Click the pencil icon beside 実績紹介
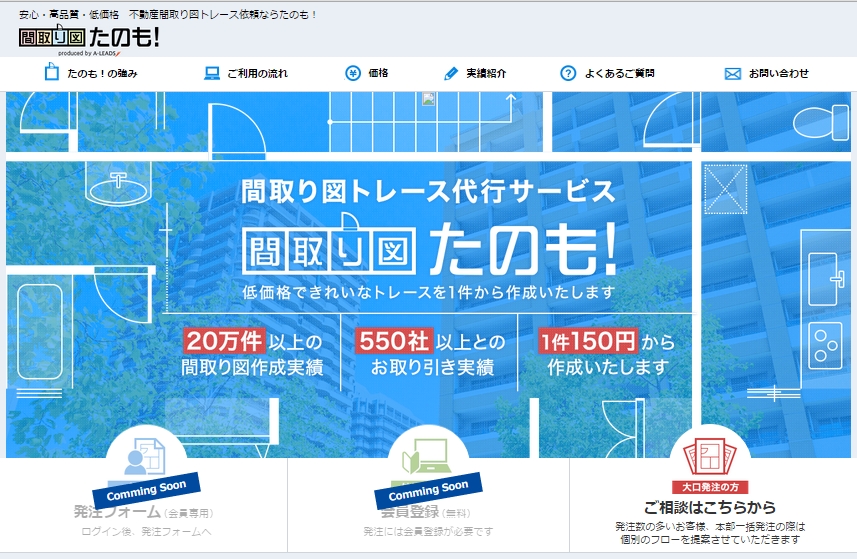The height and width of the screenshot is (559, 857). tap(451, 73)
